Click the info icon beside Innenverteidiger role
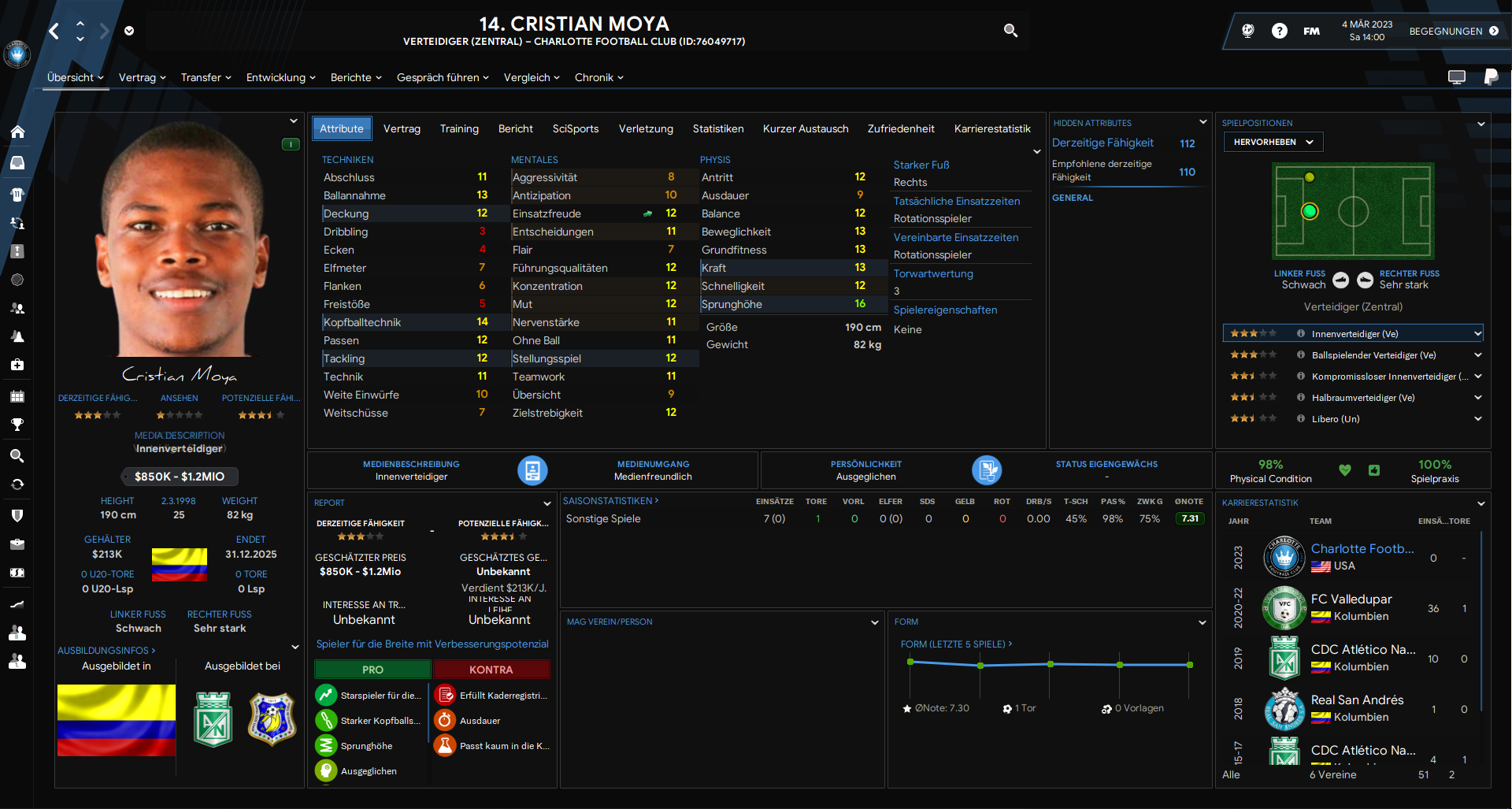This screenshot has width=1512, height=809. tap(1301, 334)
